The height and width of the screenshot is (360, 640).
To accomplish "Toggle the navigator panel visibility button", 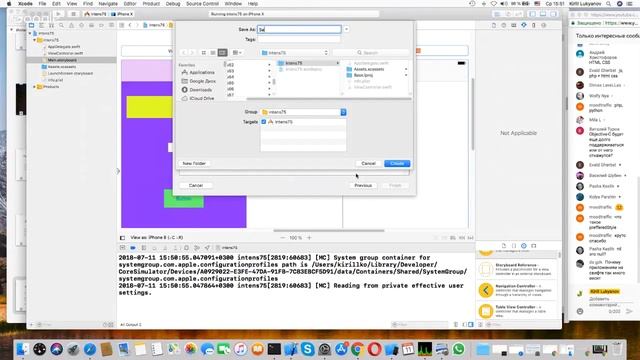I will coord(532,14).
